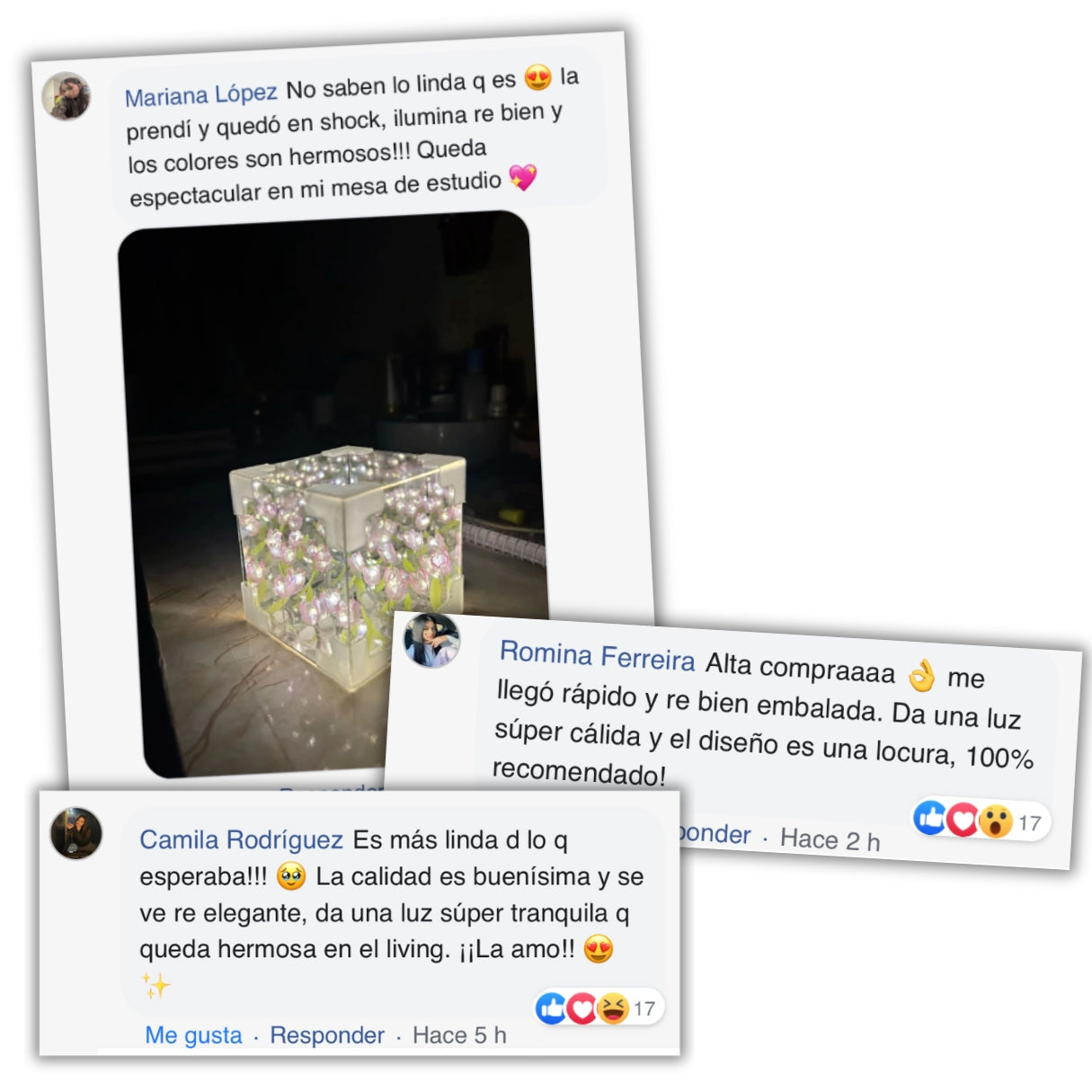Open reaction count 17 on Romina's comment

pyautogui.click(x=1029, y=823)
